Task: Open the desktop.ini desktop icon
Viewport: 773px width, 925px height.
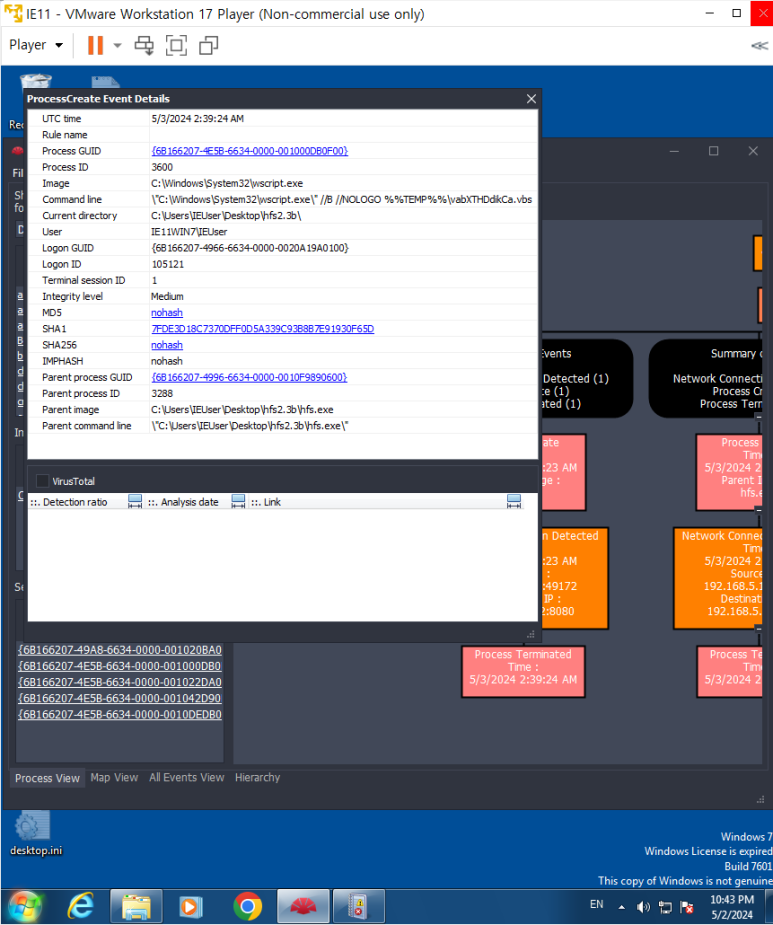Action: click(x=35, y=834)
